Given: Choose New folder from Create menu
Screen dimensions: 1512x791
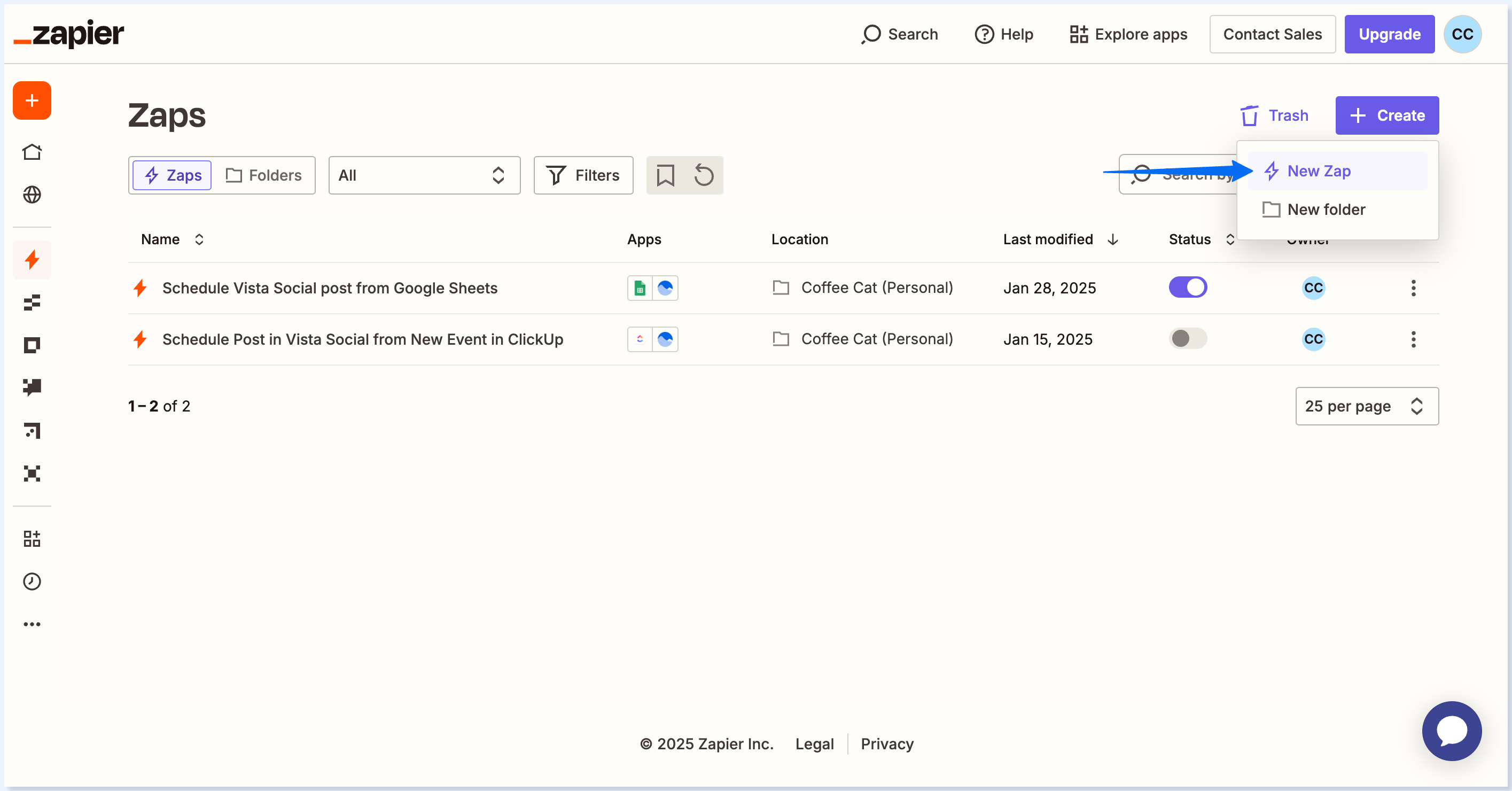Looking at the screenshot, I should point(1337,209).
